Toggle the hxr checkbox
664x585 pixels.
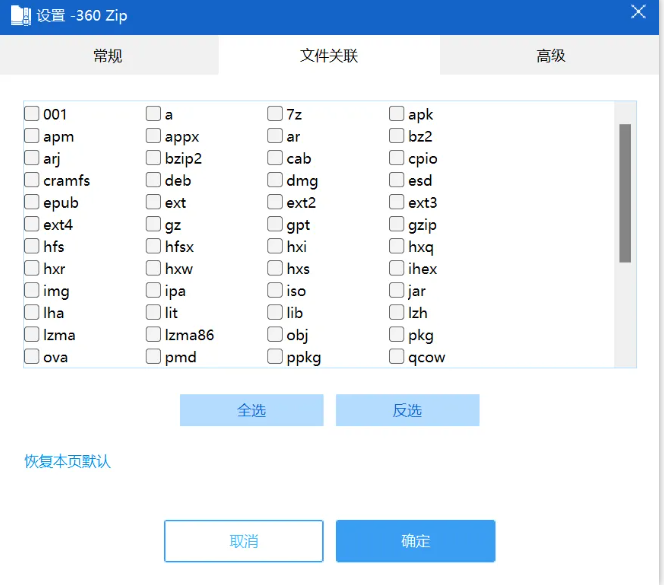click(x=32, y=268)
